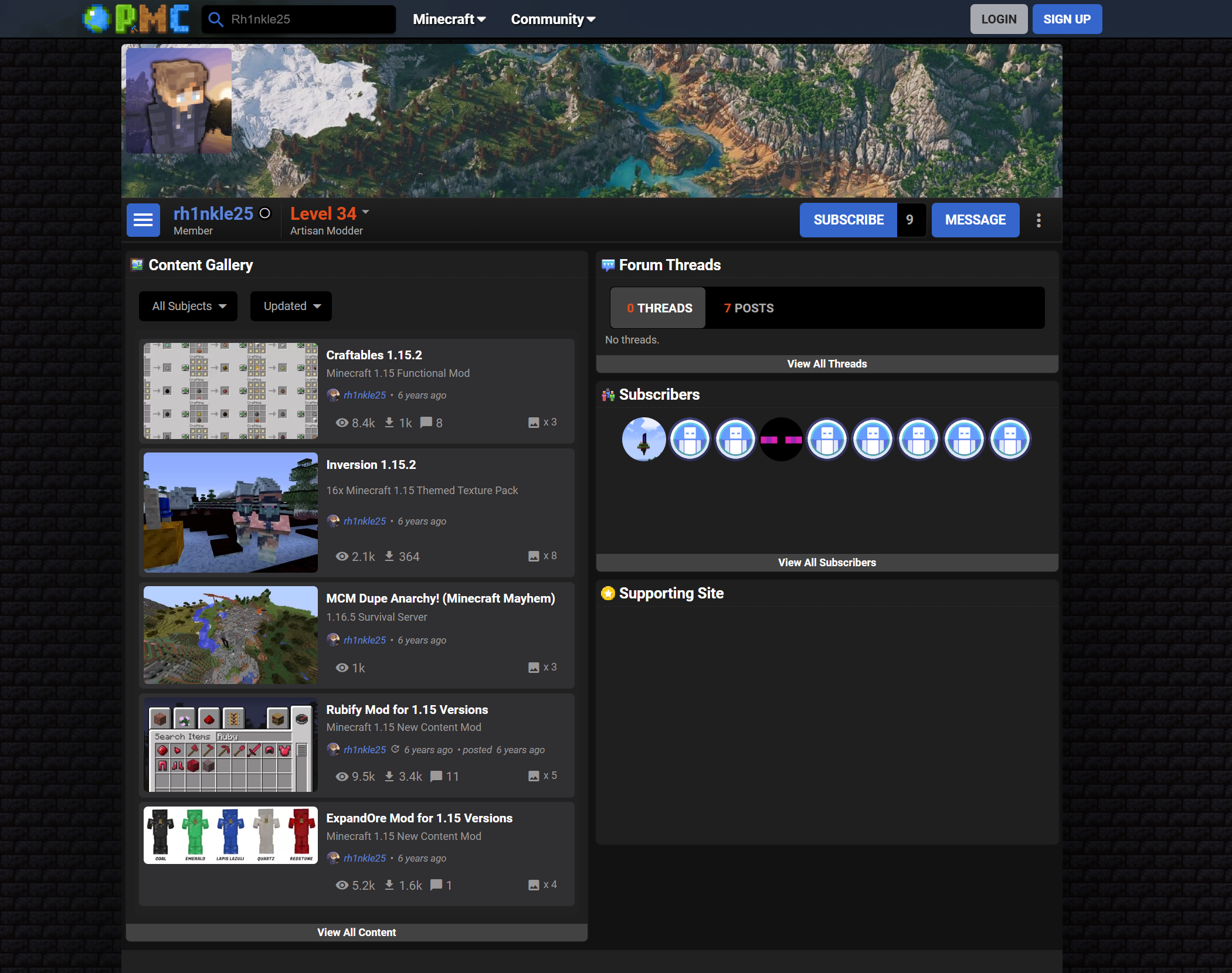Image resolution: width=1232 pixels, height=973 pixels.
Task: Click the 'Artisan Modder' rank text
Action: pos(327,231)
